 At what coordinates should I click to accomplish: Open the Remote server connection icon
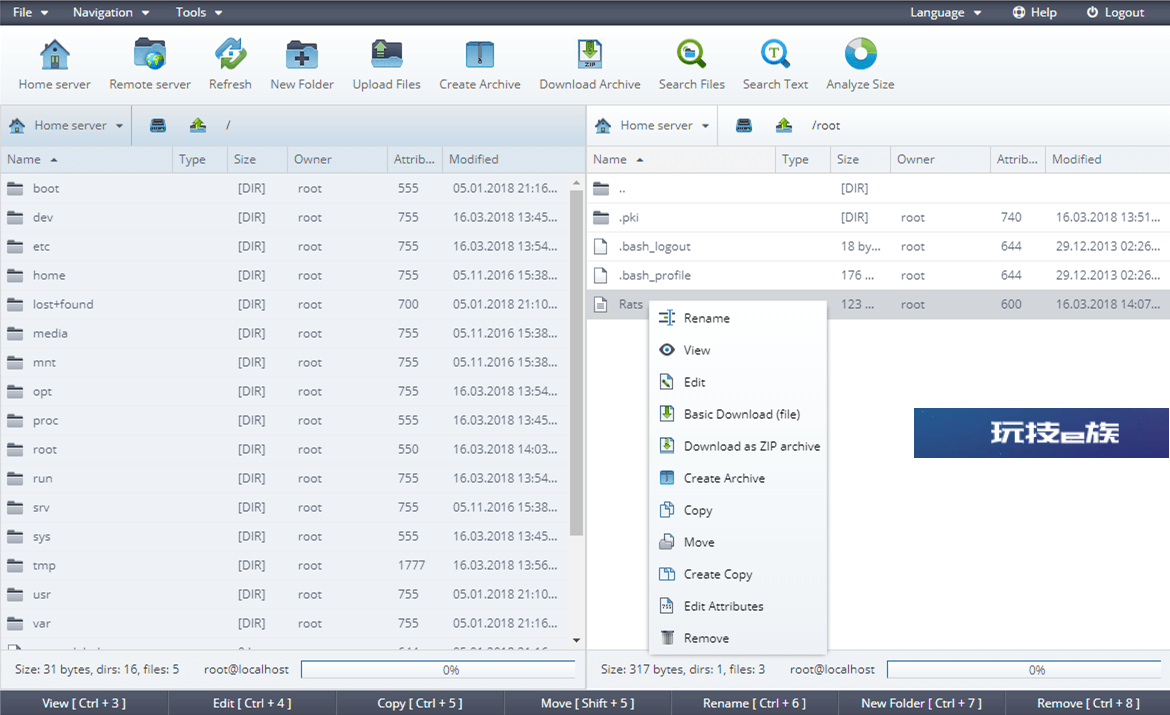[150, 54]
